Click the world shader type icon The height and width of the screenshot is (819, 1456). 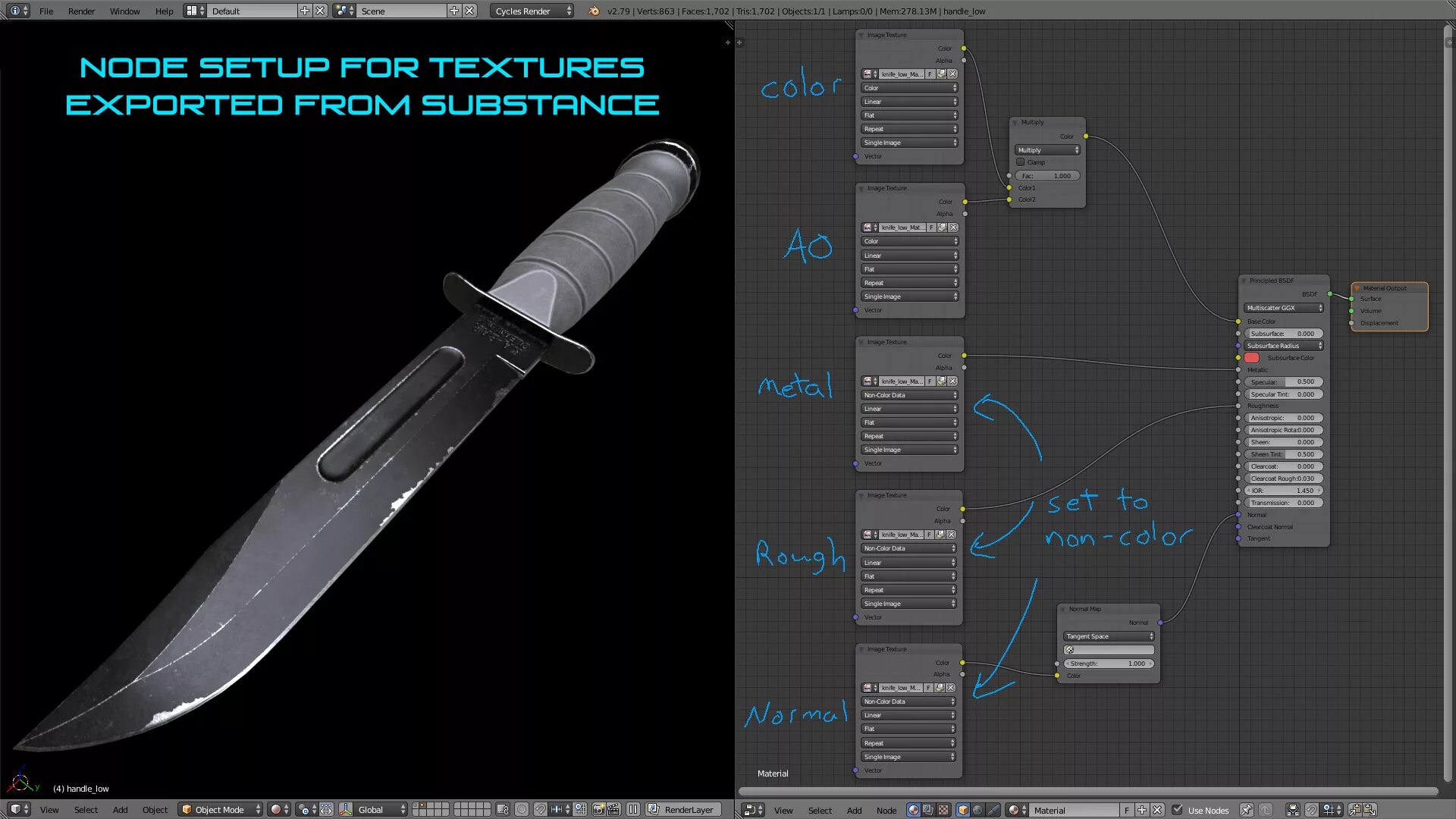tap(977, 810)
